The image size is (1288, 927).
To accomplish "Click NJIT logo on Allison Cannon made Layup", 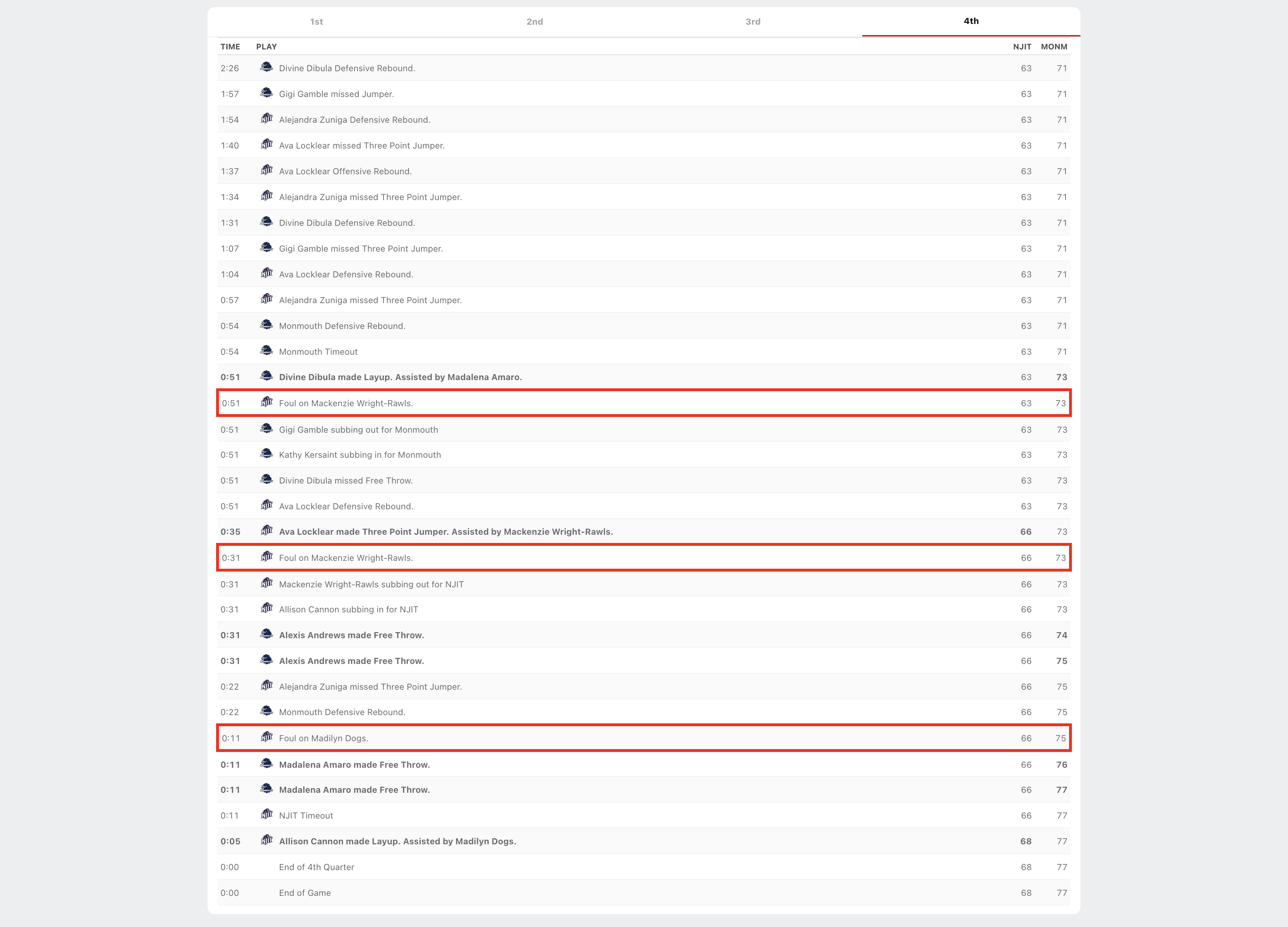I will coord(266,840).
